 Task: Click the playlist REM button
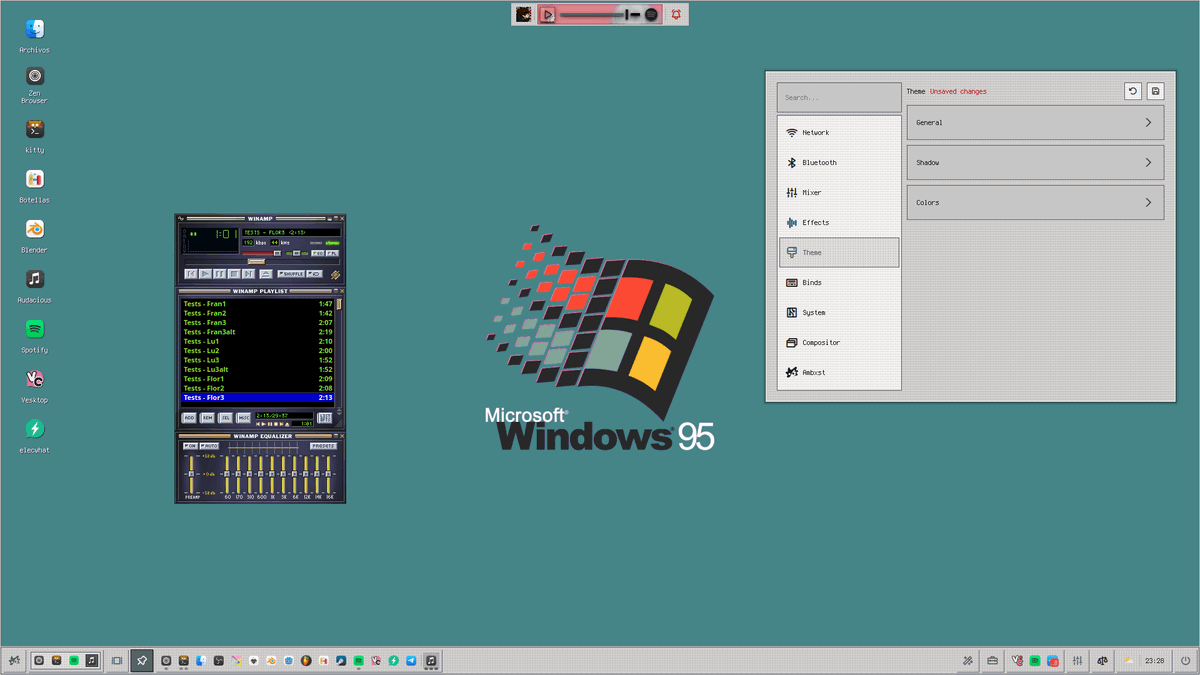pyautogui.click(x=207, y=418)
